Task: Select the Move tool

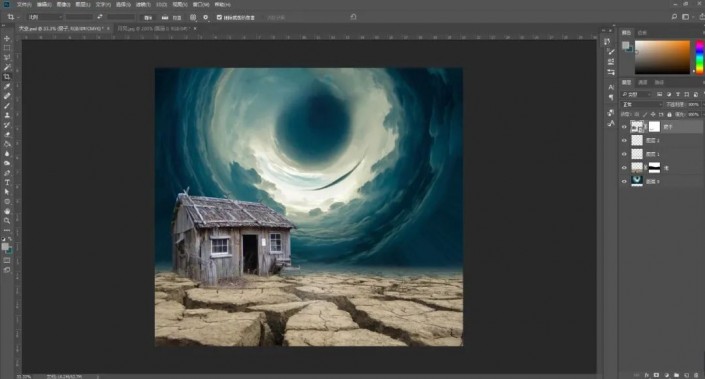Action: point(7,39)
